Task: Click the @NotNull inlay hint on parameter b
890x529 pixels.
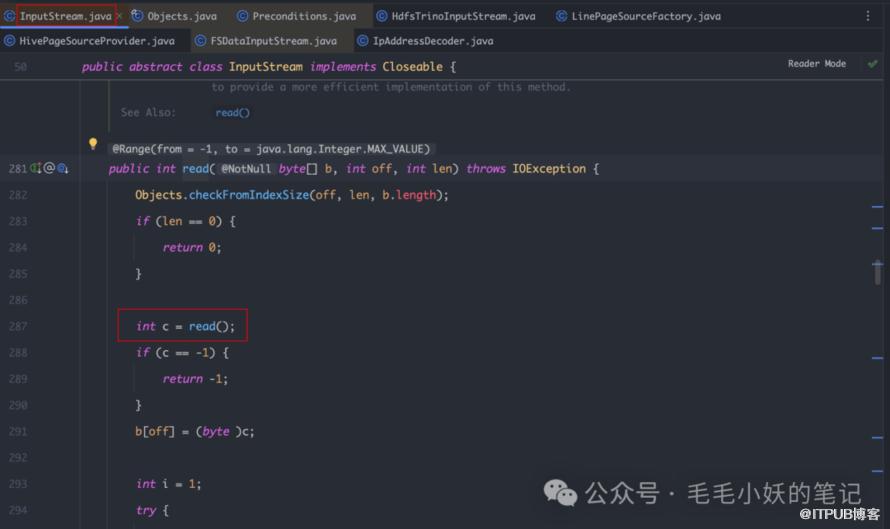Action: 247,169
